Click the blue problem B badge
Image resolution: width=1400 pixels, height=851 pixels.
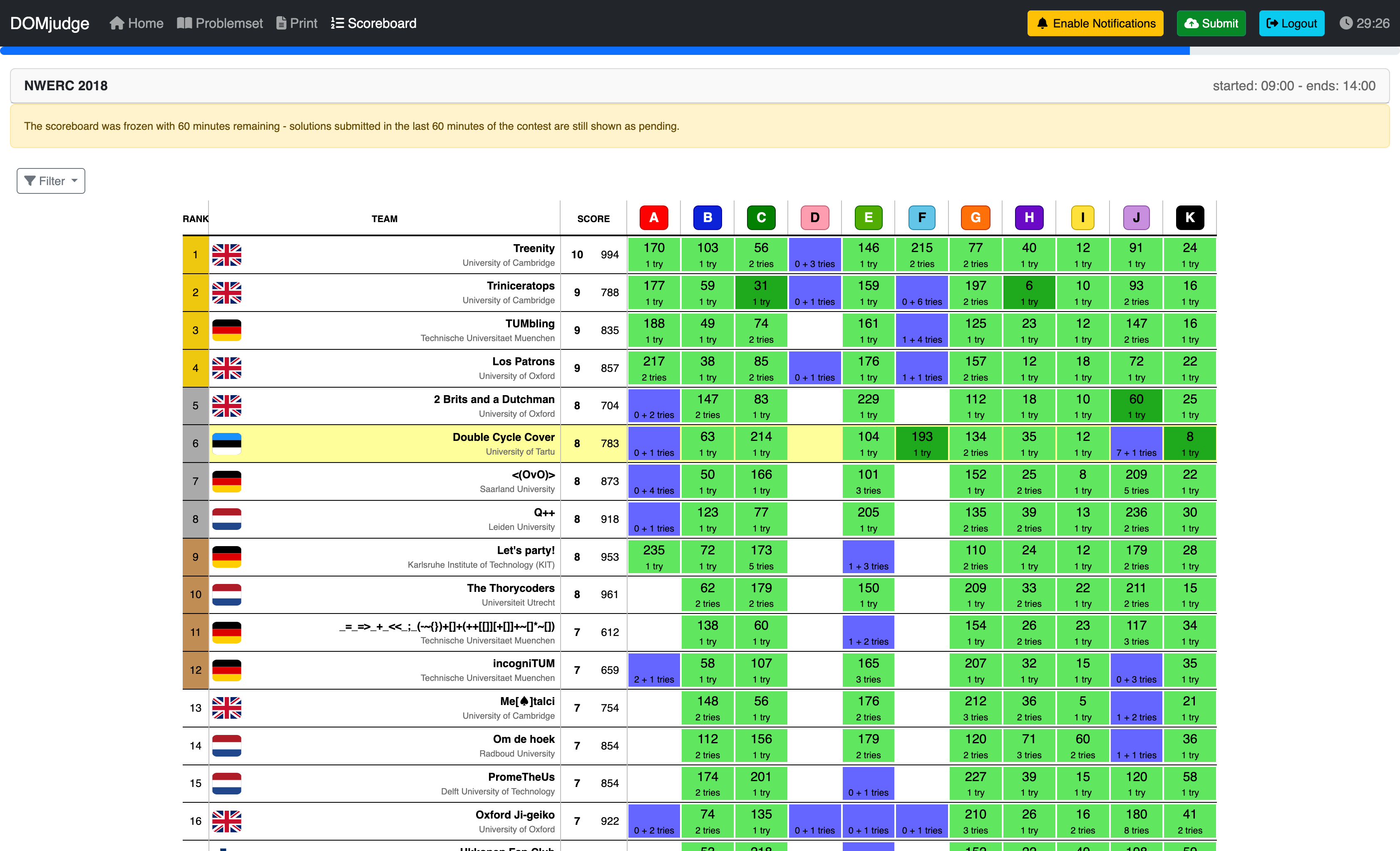pos(707,218)
